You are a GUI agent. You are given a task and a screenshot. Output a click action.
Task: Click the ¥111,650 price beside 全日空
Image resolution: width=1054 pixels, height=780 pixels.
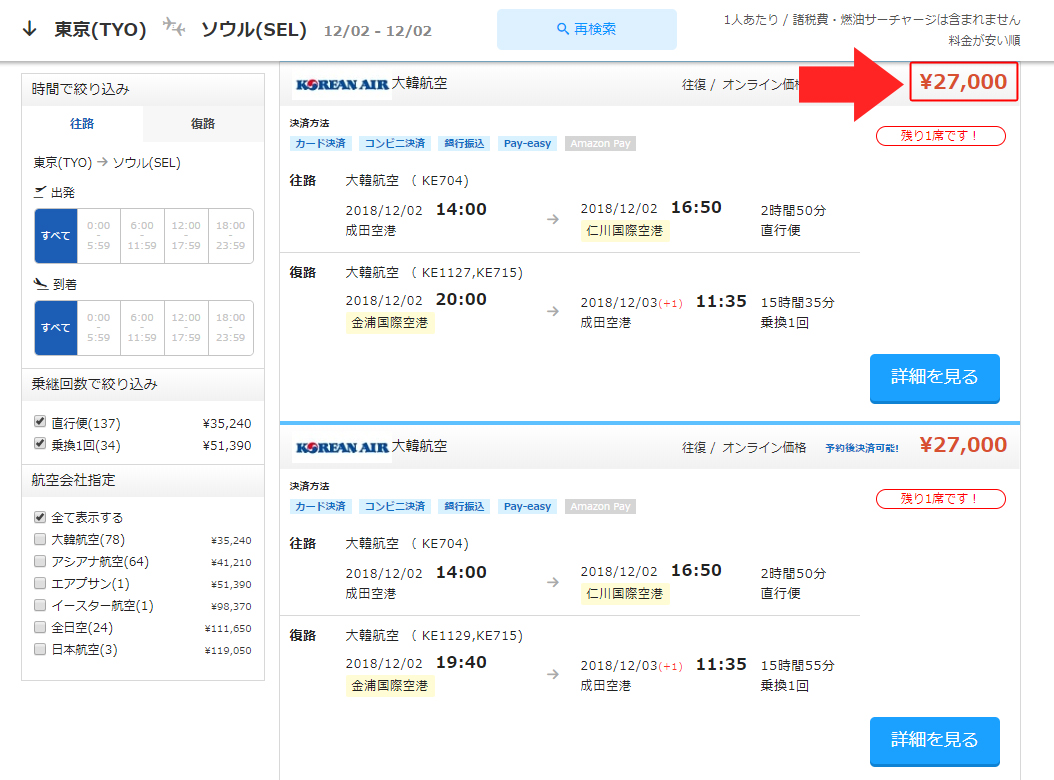[x=228, y=629]
